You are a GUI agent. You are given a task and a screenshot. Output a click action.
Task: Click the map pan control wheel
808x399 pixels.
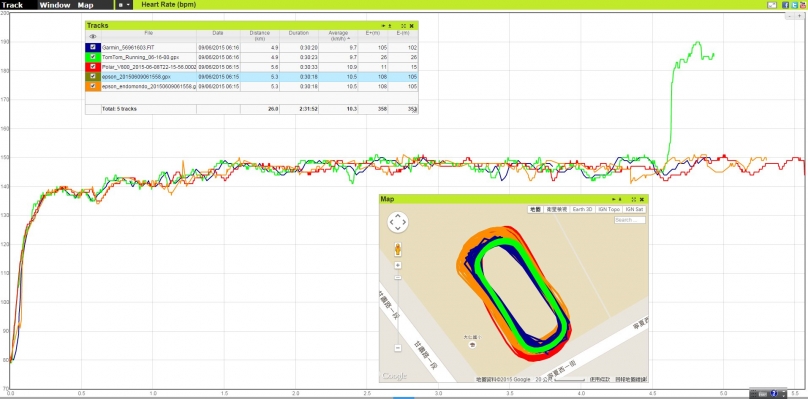coord(397,223)
